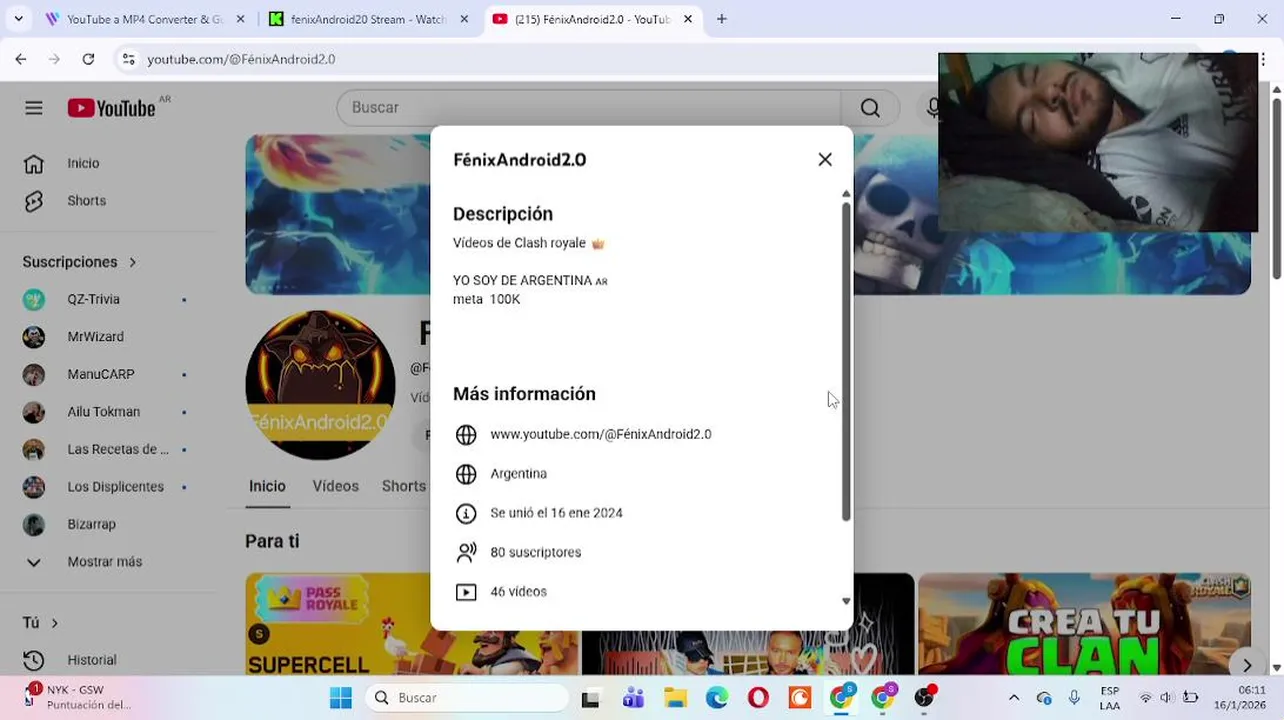This screenshot has width=1284, height=720.
Task: Click the info icon next to Se unió
Action: pyautogui.click(x=466, y=513)
